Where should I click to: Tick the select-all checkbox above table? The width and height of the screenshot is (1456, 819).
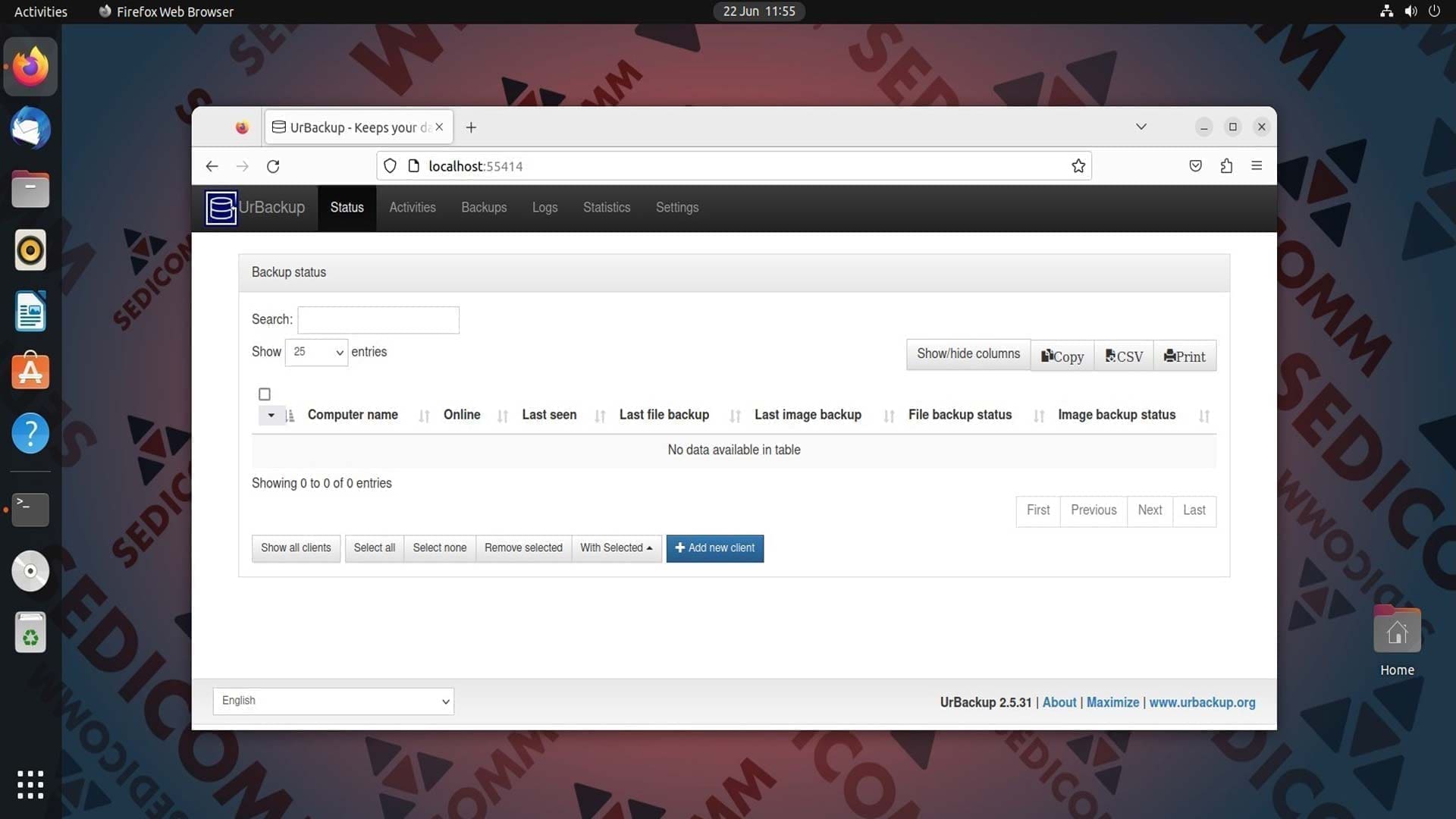coord(265,394)
